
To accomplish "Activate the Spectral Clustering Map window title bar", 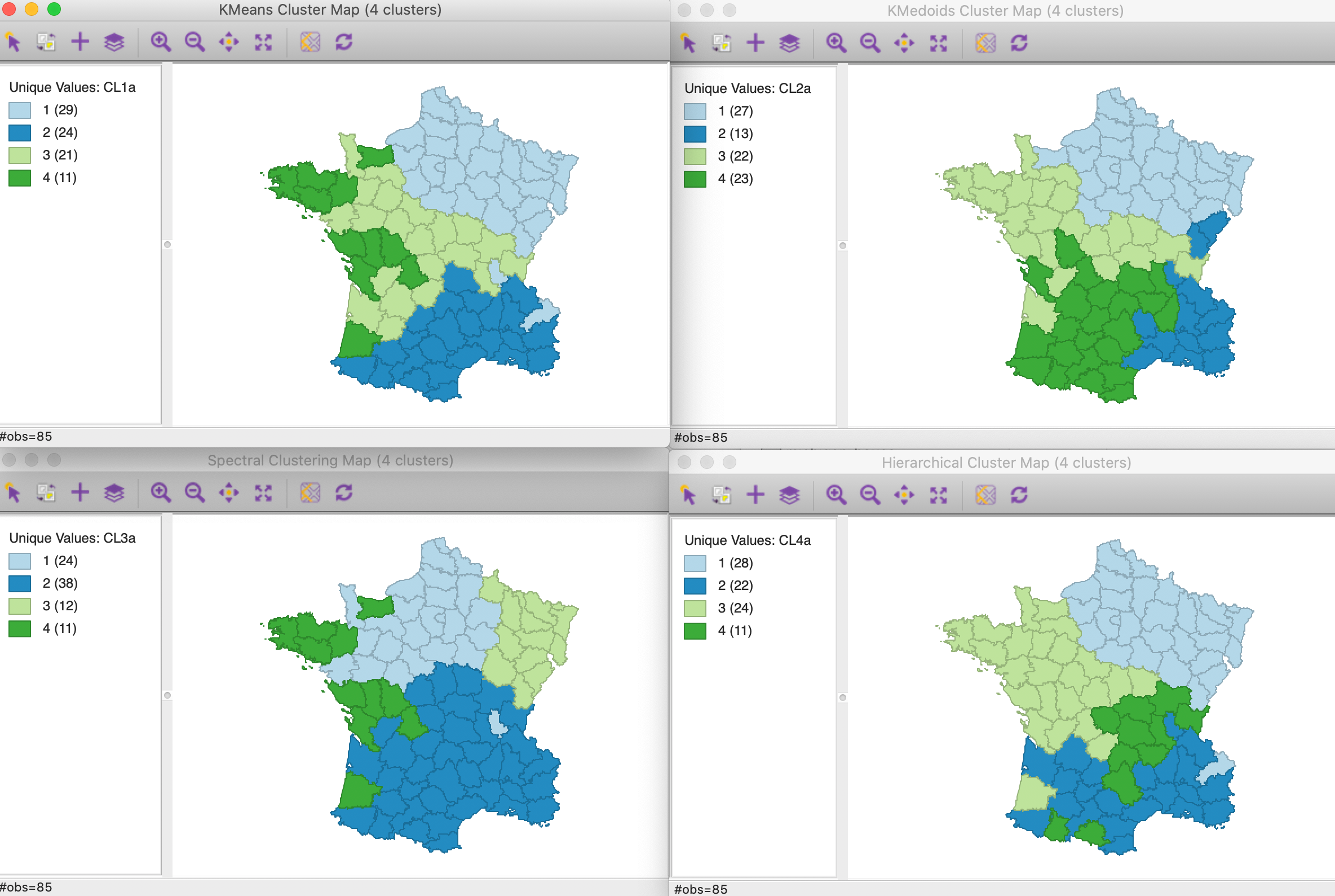I will coord(330,460).
